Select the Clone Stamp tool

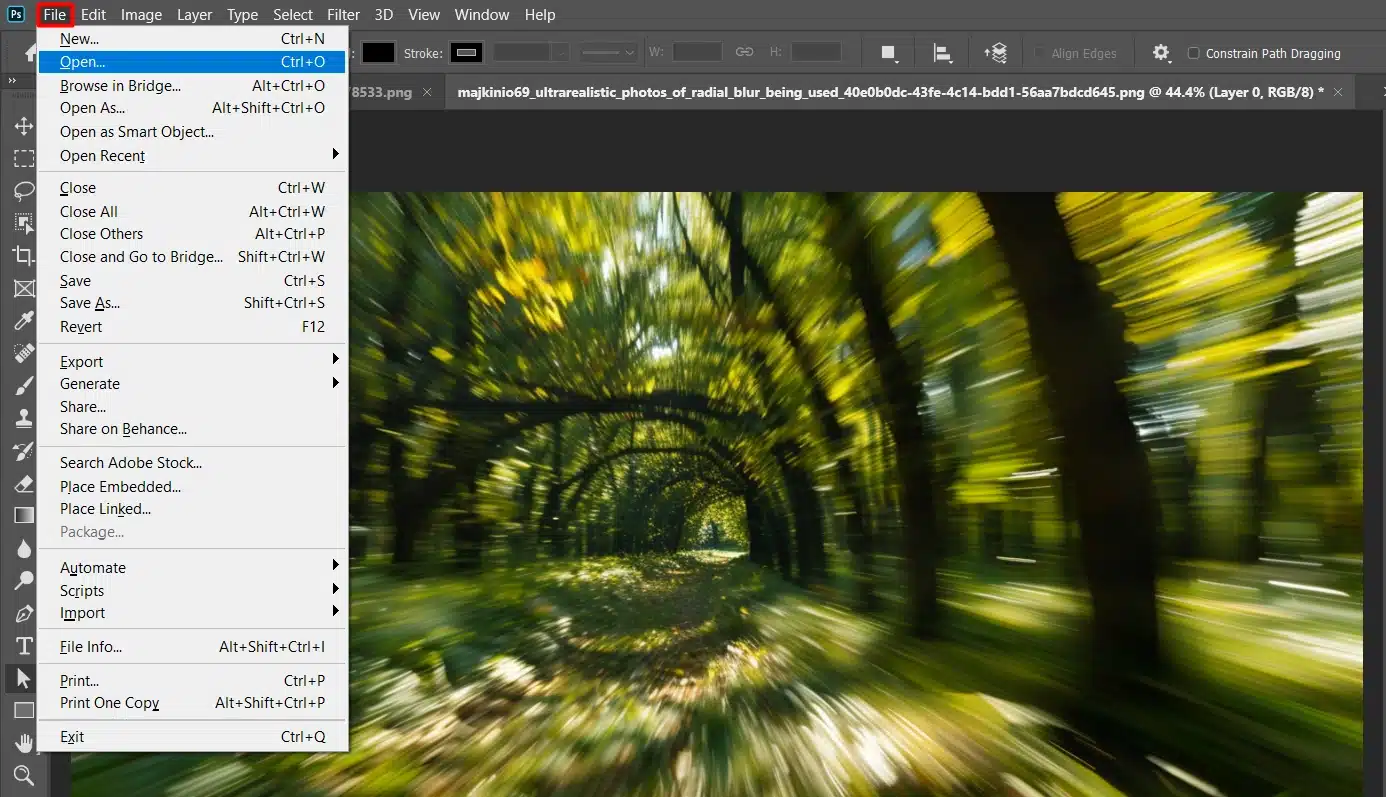(23, 418)
